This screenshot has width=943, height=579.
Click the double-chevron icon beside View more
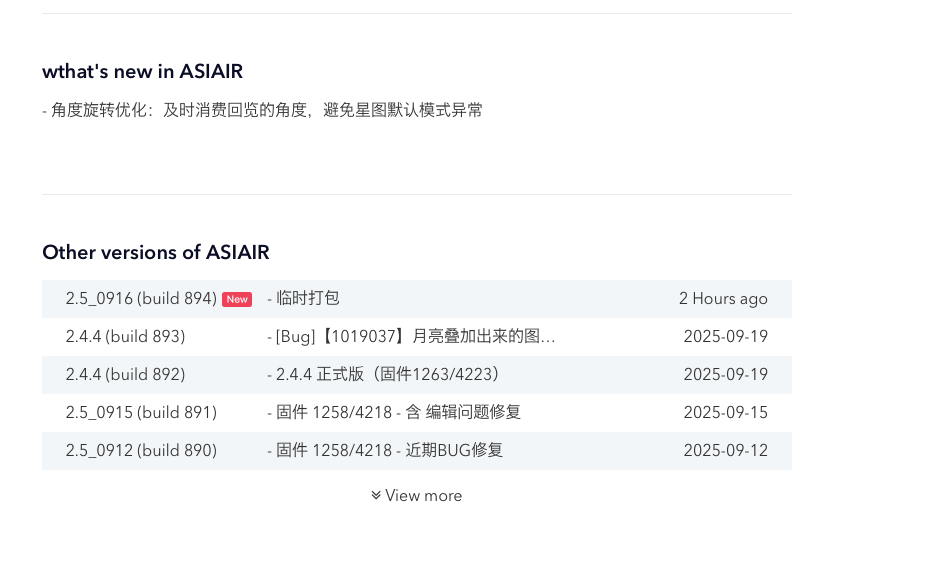(x=376, y=495)
